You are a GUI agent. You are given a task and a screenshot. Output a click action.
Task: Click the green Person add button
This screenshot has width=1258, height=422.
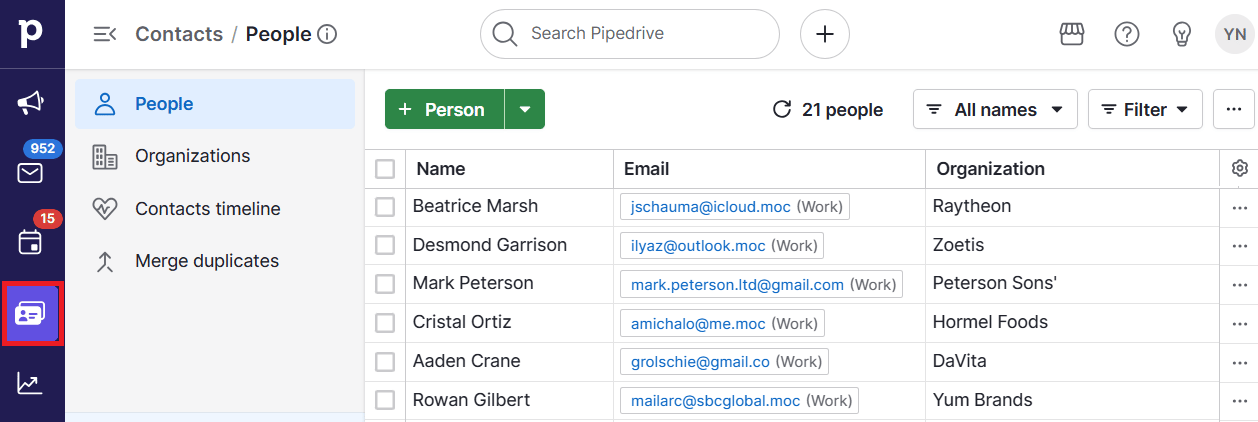(444, 109)
